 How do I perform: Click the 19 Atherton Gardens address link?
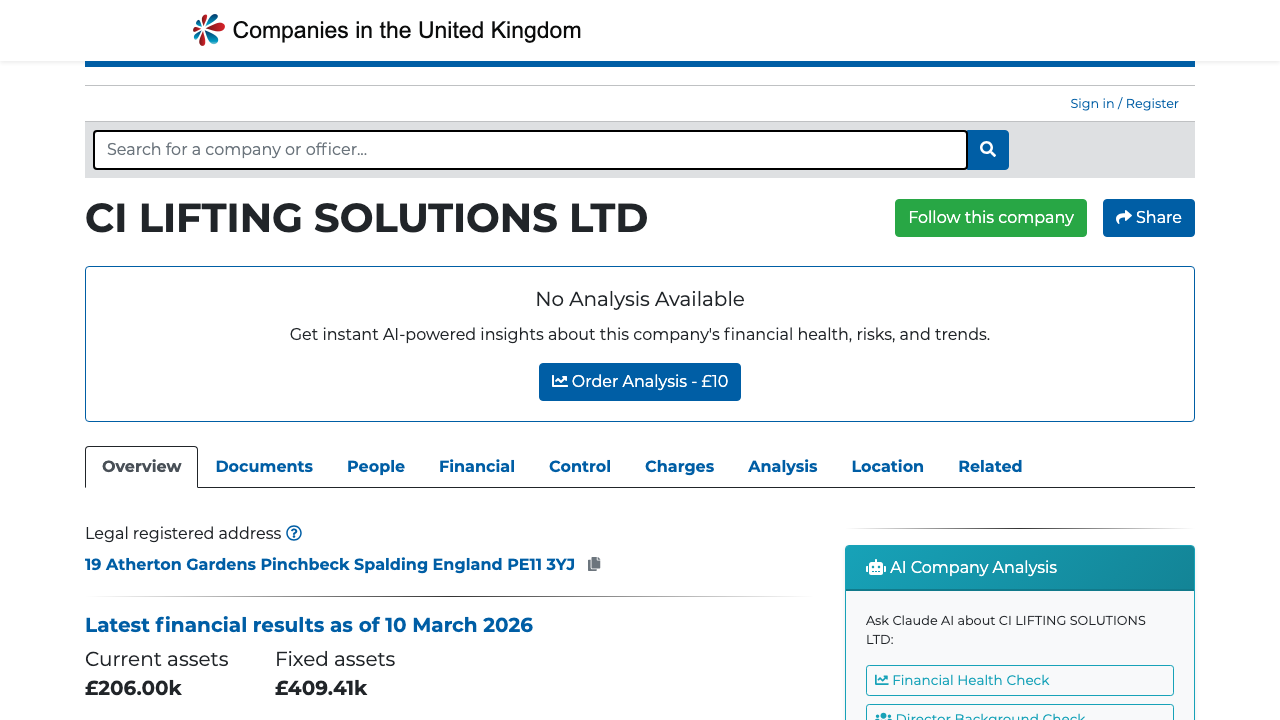[330, 564]
